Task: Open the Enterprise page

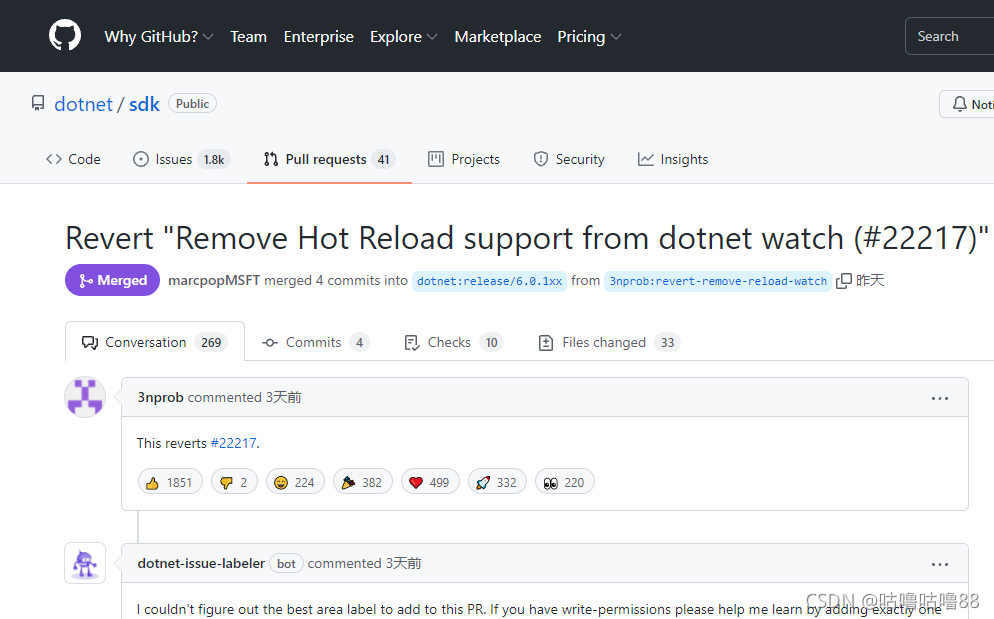Action: click(319, 37)
